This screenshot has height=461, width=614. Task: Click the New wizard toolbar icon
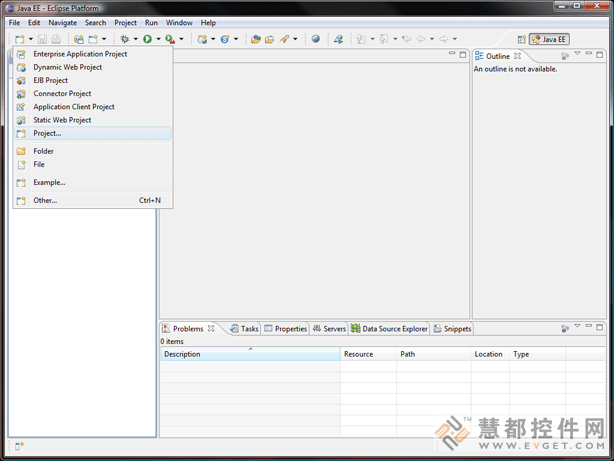coord(20,39)
